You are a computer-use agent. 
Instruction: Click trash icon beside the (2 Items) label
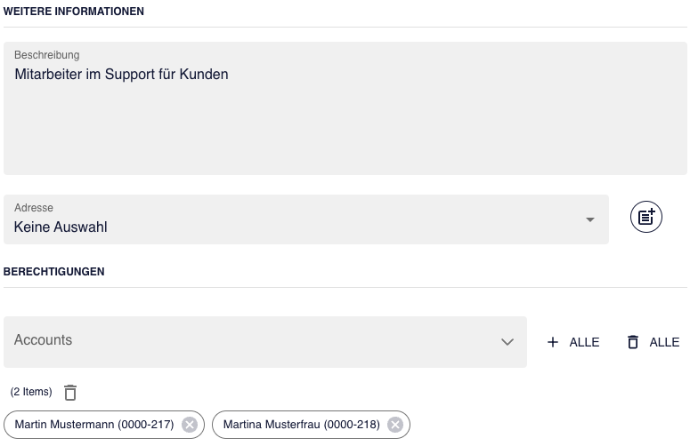click(70, 392)
